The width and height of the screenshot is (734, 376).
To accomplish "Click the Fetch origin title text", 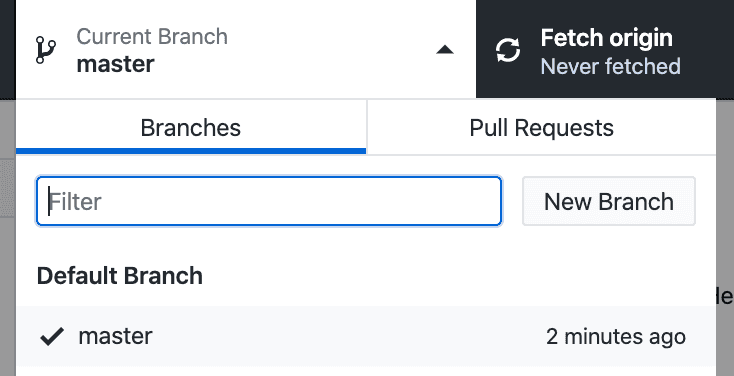I will tap(606, 38).
